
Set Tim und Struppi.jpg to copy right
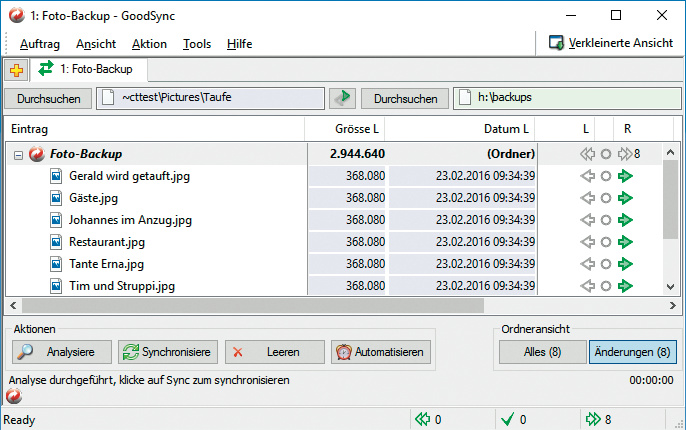pos(625,286)
